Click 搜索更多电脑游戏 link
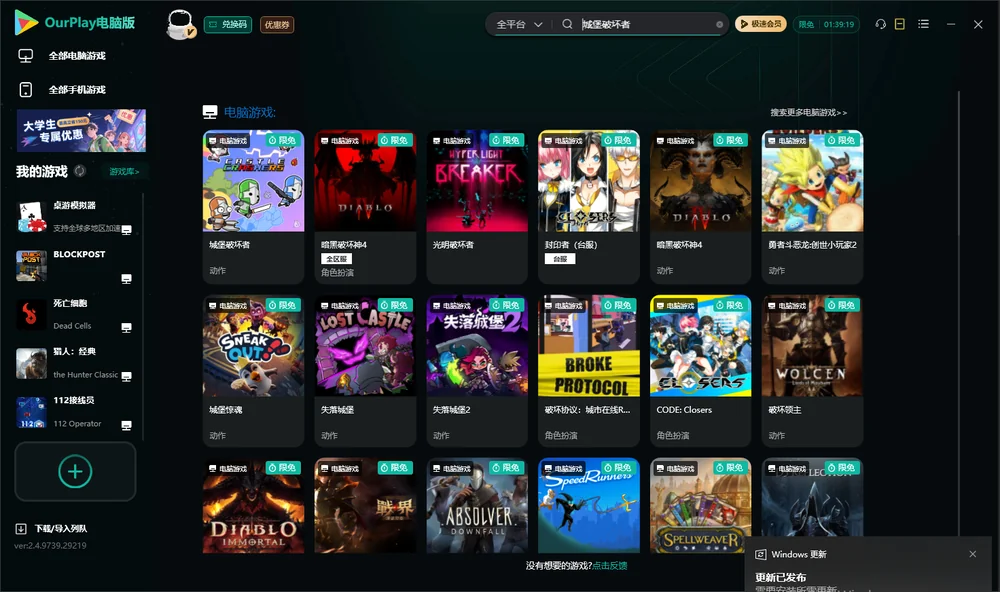Screen dimensions: 1000x592 [x=808, y=112]
